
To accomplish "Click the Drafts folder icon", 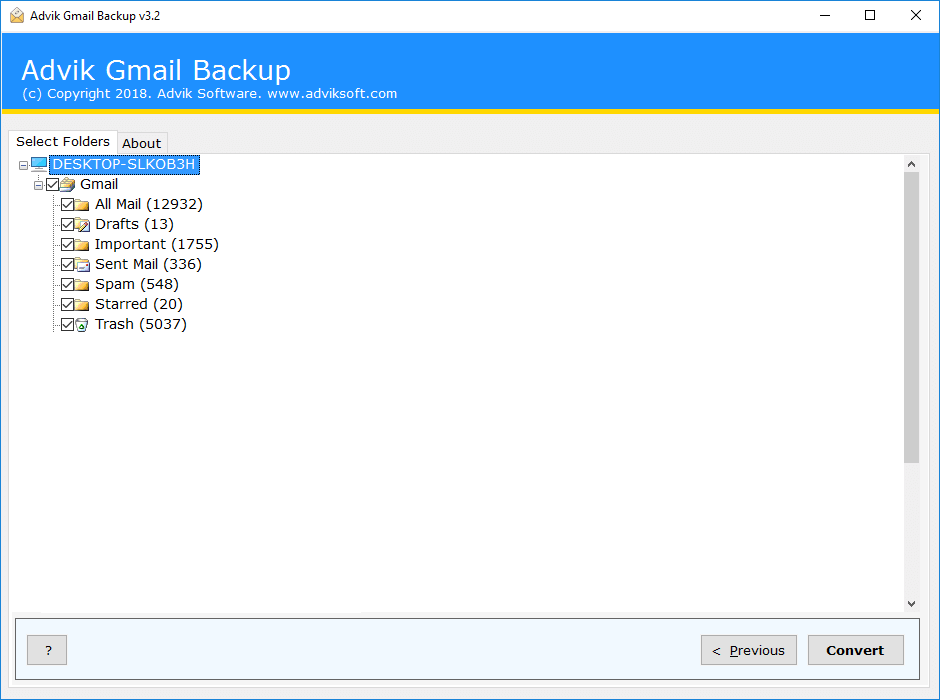I will [82, 225].
